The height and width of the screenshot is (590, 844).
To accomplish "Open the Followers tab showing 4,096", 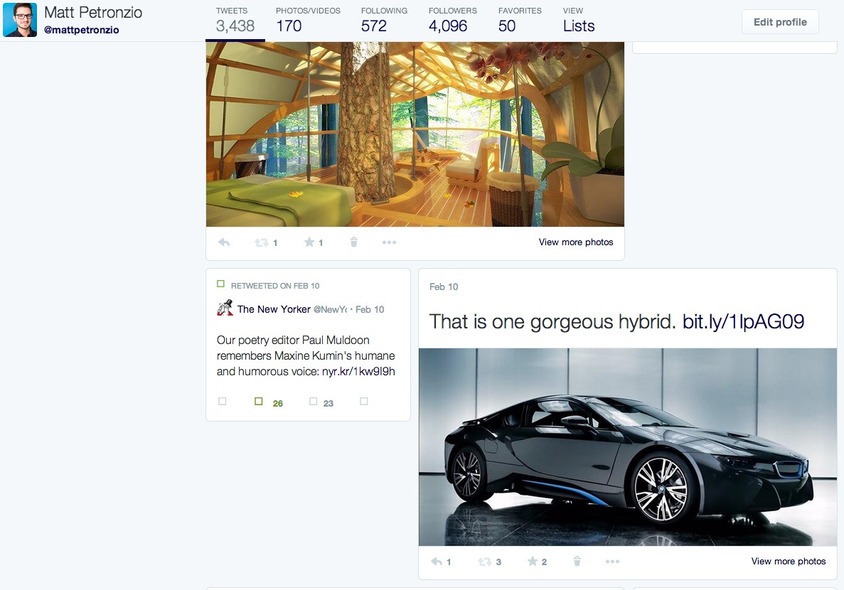I will (x=452, y=20).
